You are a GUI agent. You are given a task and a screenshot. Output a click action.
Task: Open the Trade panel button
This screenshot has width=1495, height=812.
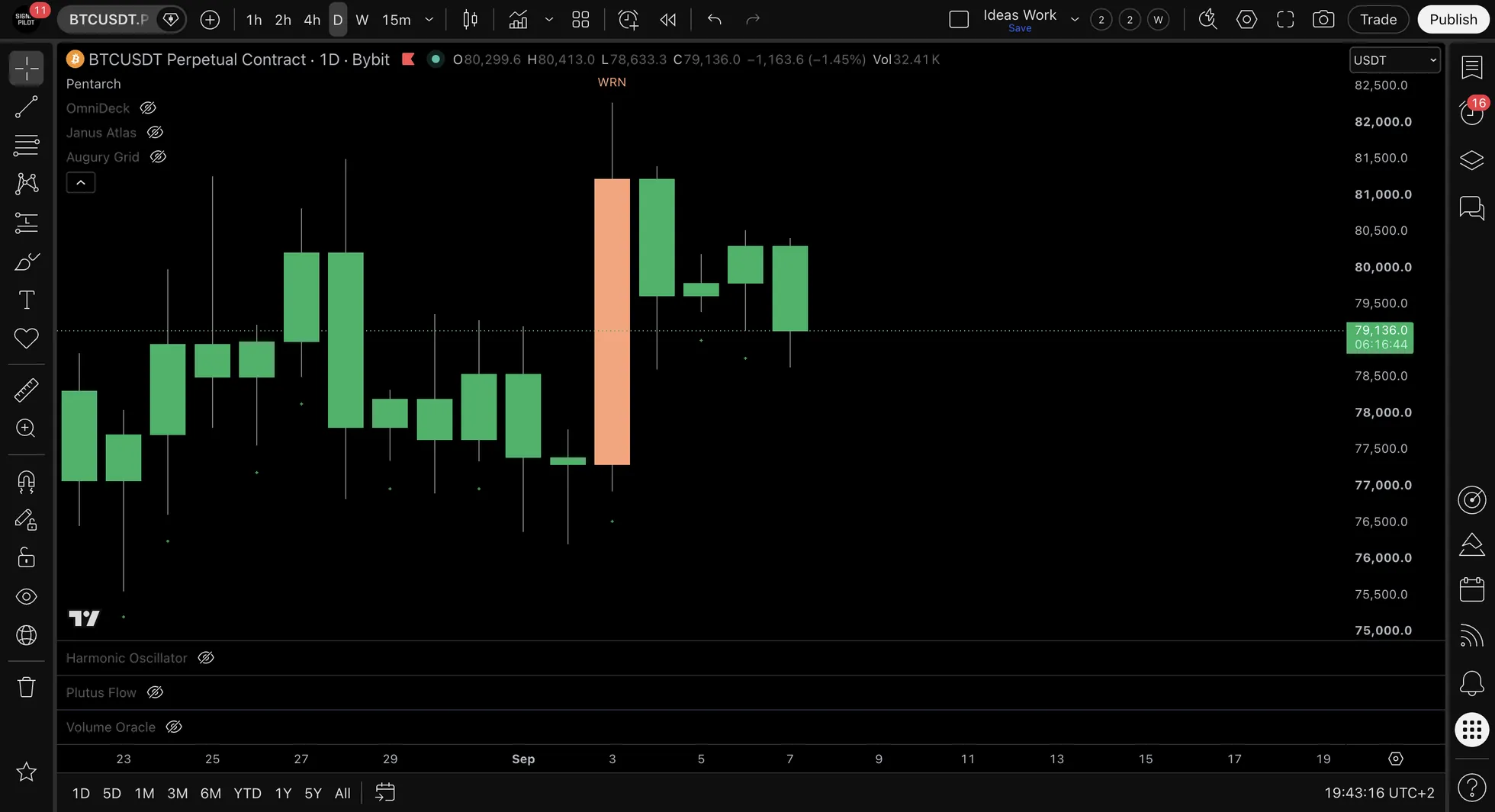coord(1378,20)
